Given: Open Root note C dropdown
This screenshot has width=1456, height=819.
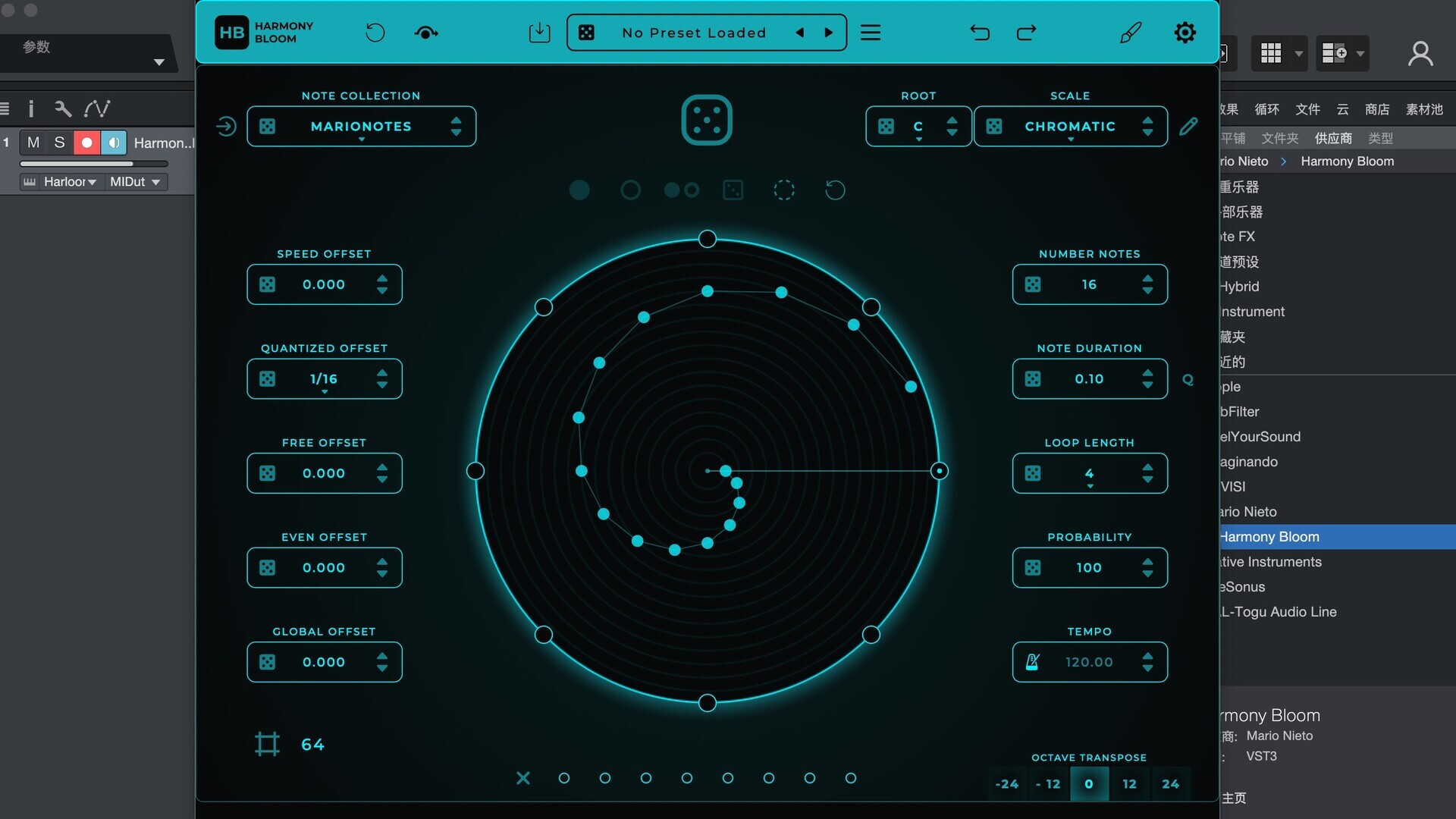Looking at the screenshot, I should pos(918,127).
